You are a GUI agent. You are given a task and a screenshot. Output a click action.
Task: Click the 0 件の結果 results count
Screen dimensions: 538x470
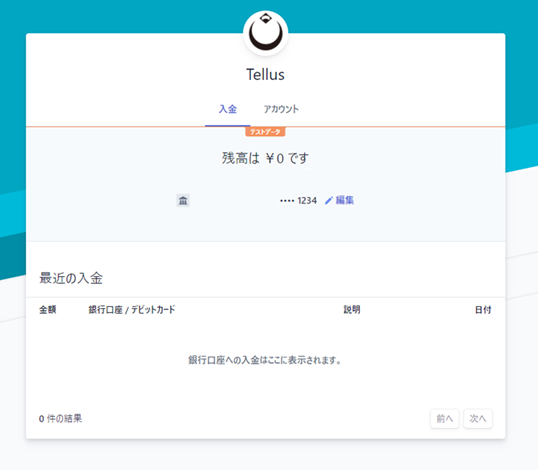60,419
